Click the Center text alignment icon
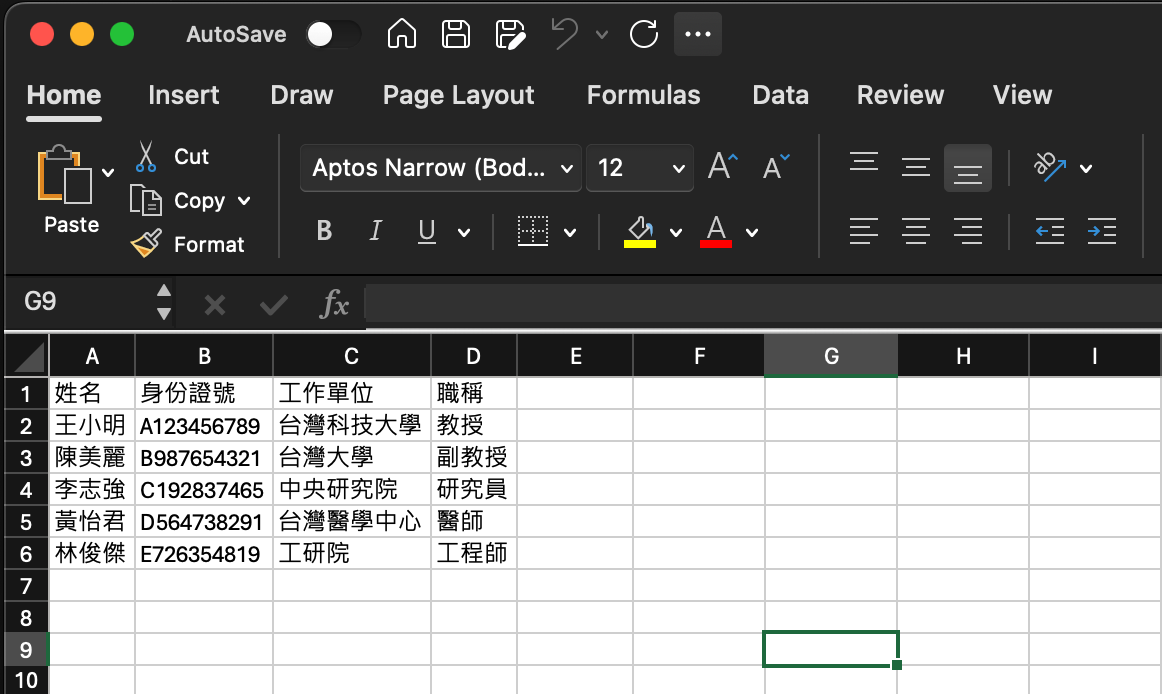 (x=915, y=232)
